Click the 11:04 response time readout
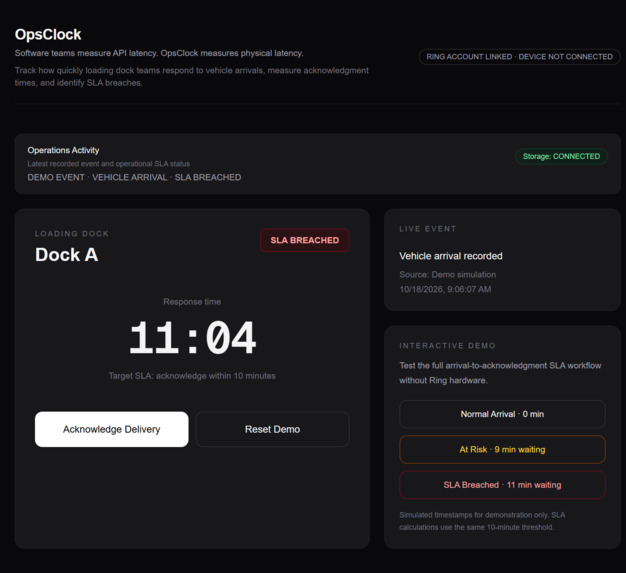 (x=192, y=338)
